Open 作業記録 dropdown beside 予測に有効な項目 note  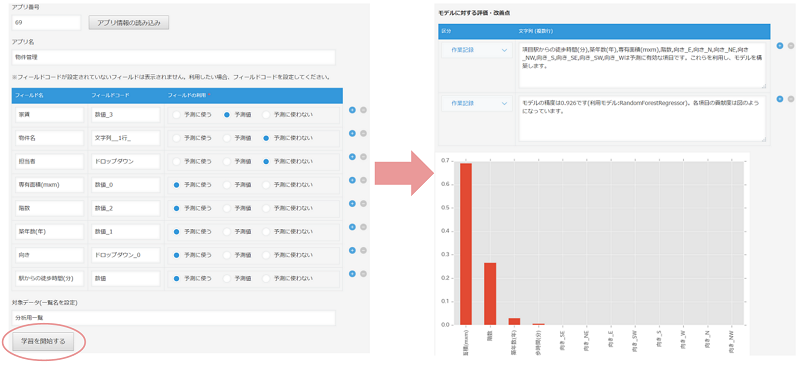click(x=477, y=50)
